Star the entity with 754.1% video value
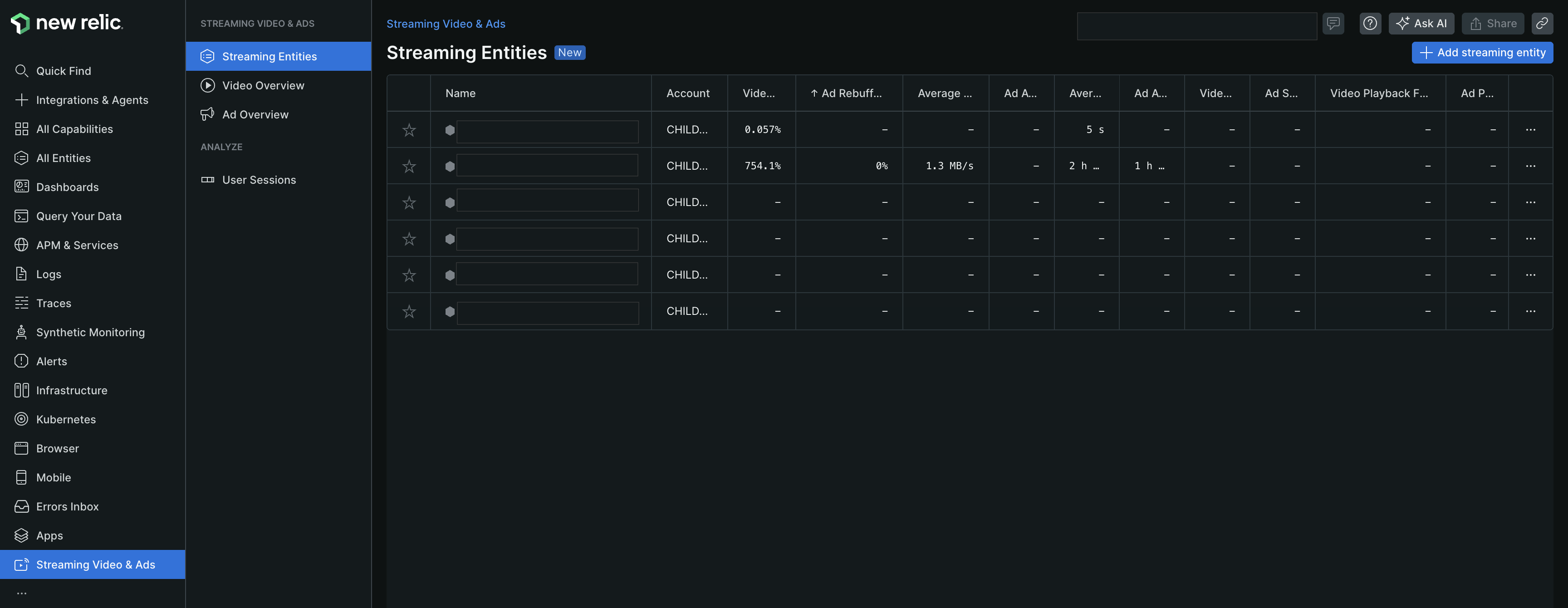The image size is (1568, 608). point(409,166)
